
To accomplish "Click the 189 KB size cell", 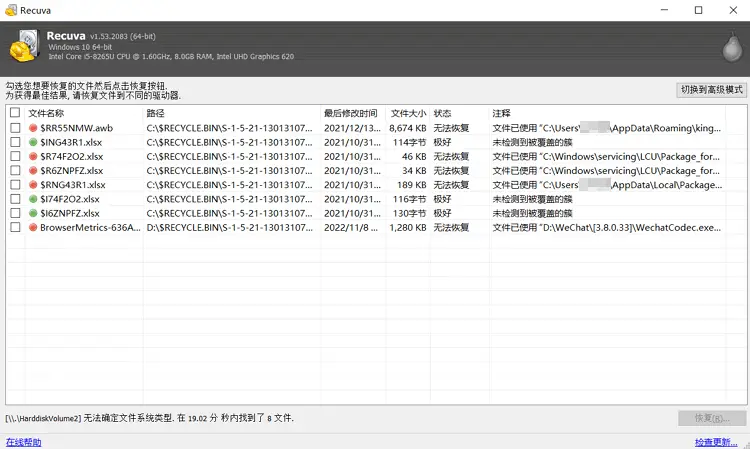I will pyautogui.click(x=412, y=185).
